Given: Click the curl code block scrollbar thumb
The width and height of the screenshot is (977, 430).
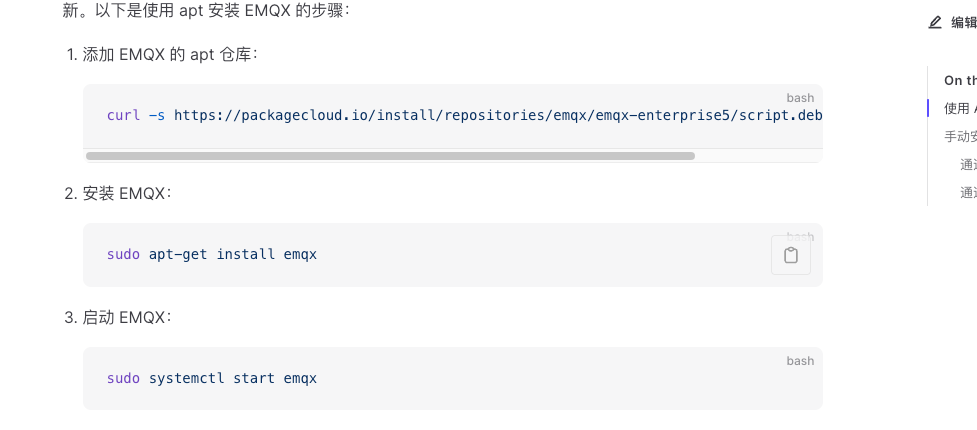Looking at the screenshot, I should [x=390, y=156].
